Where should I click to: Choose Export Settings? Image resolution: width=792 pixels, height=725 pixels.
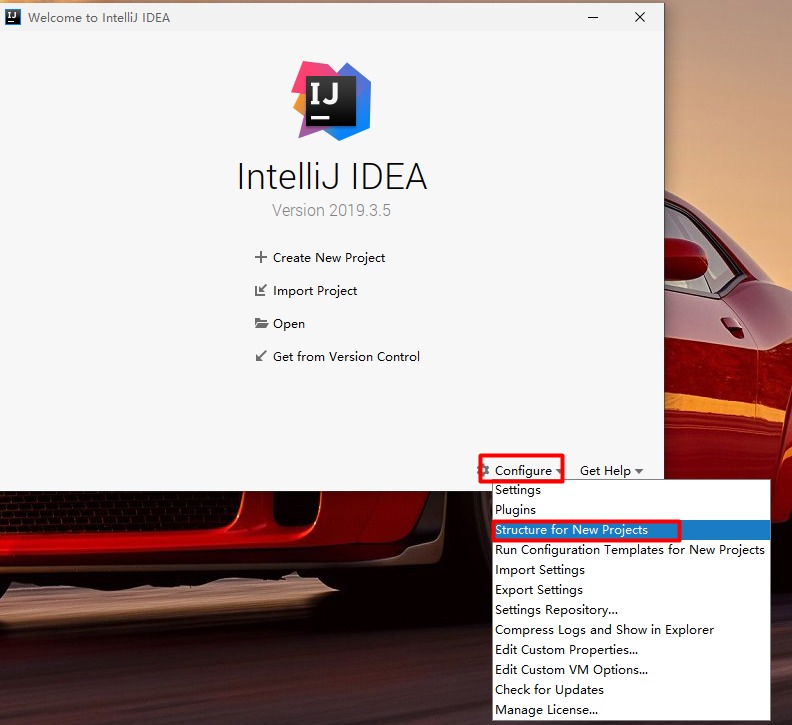[631, 590]
